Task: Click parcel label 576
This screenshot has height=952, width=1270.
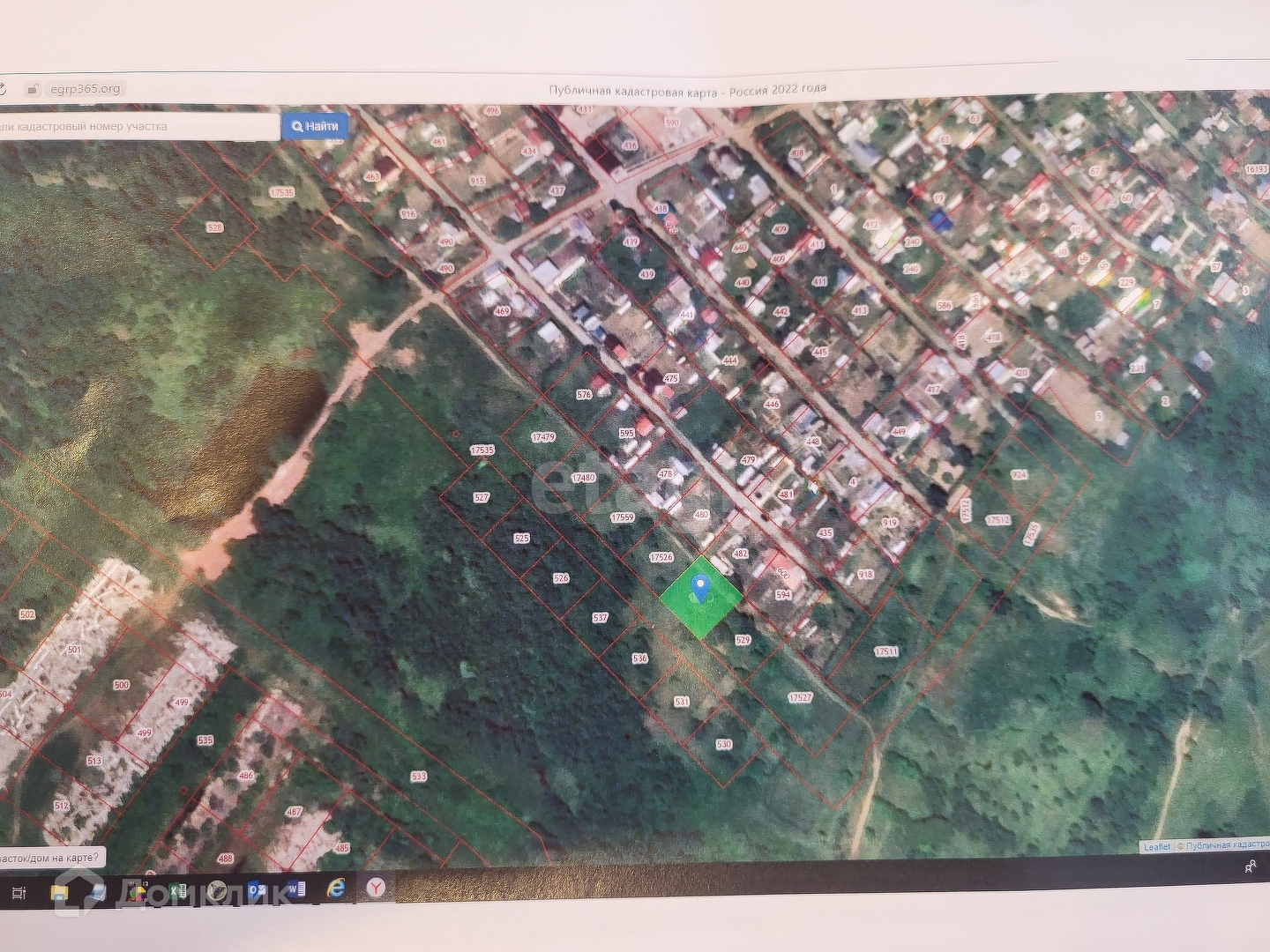Action: pos(584,394)
